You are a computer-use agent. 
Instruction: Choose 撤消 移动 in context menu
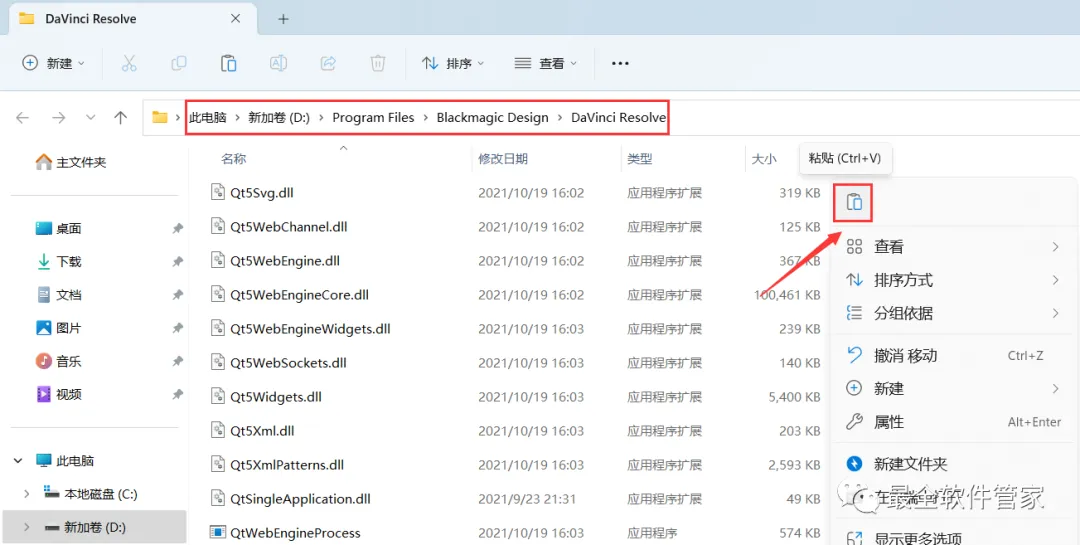pos(955,356)
